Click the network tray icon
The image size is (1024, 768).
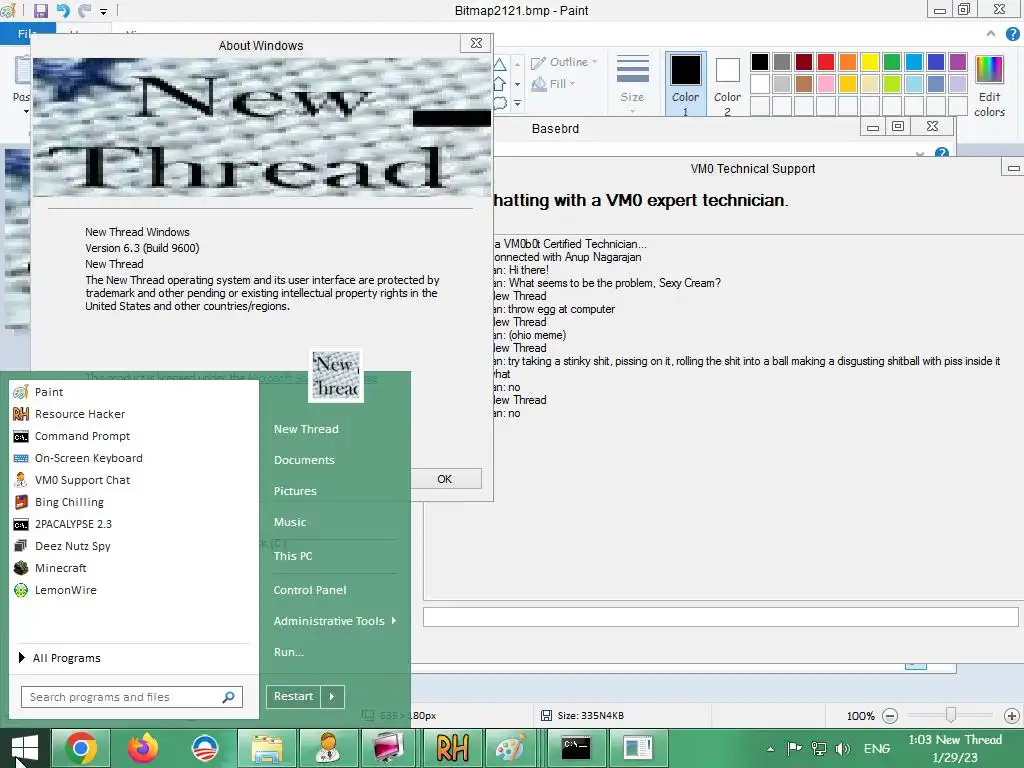(x=818, y=748)
